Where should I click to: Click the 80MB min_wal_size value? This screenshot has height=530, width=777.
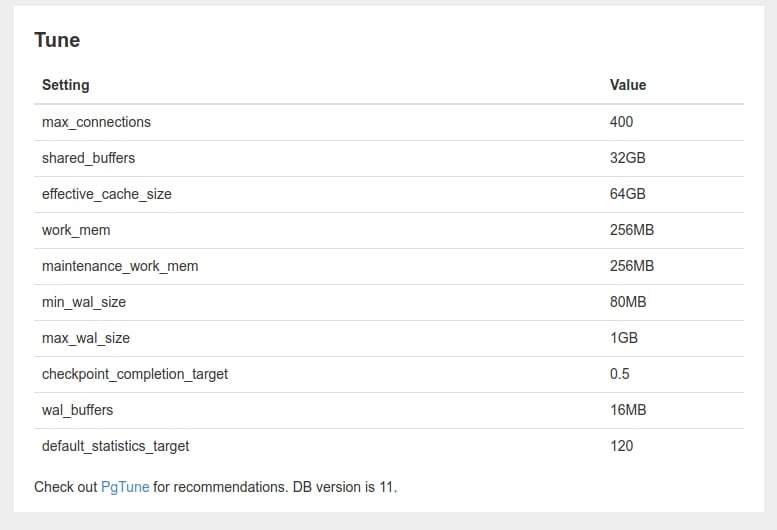pos(628,302)
